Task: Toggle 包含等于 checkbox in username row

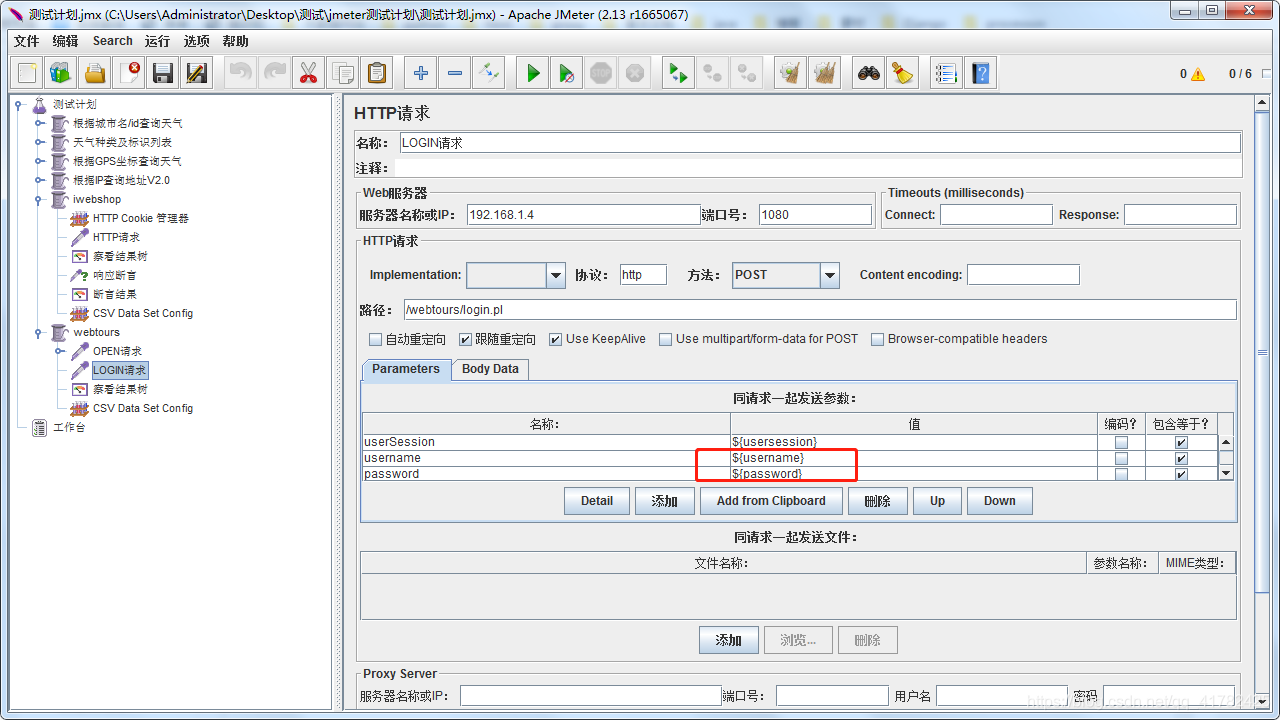Action: point(1181,458)
